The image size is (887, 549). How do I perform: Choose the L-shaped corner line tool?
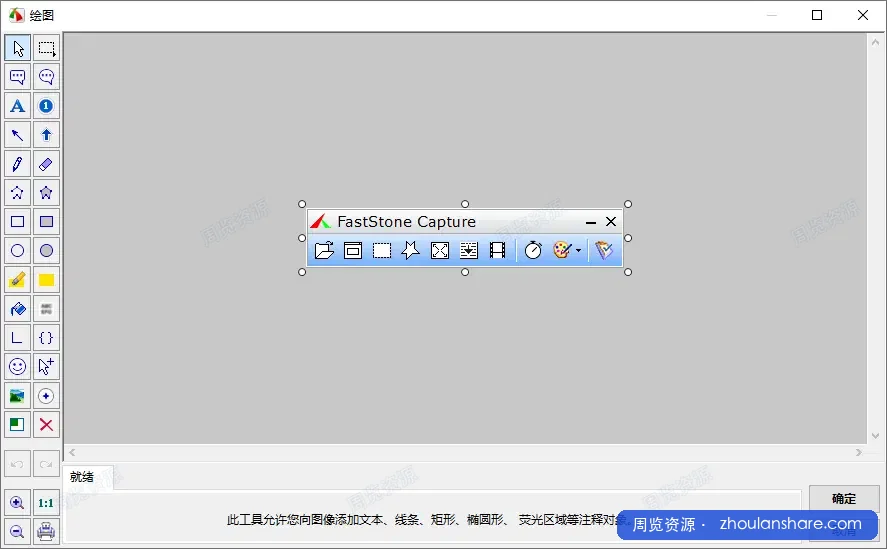(x=18, y=338)
